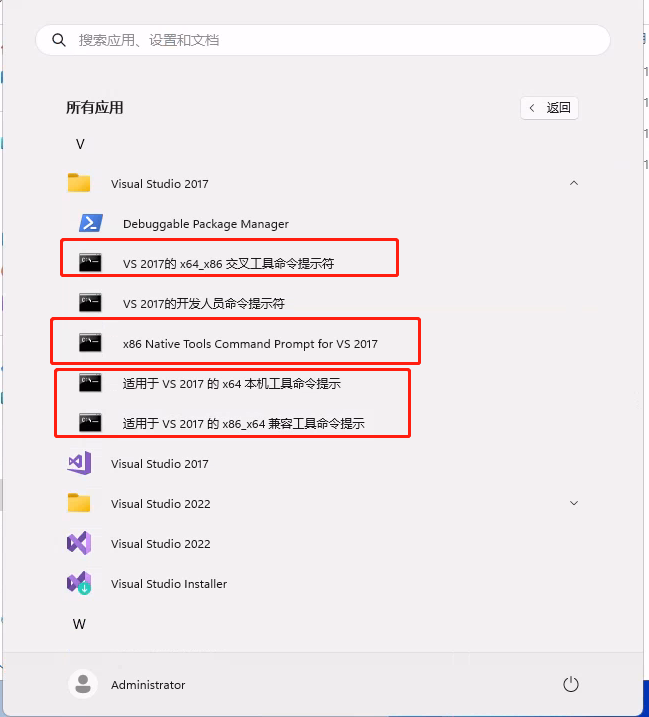Open VS 2017 x64_x86 交叉工具命令提示符 icon
The width and height of the screenshot is (649, 717).
90,262
